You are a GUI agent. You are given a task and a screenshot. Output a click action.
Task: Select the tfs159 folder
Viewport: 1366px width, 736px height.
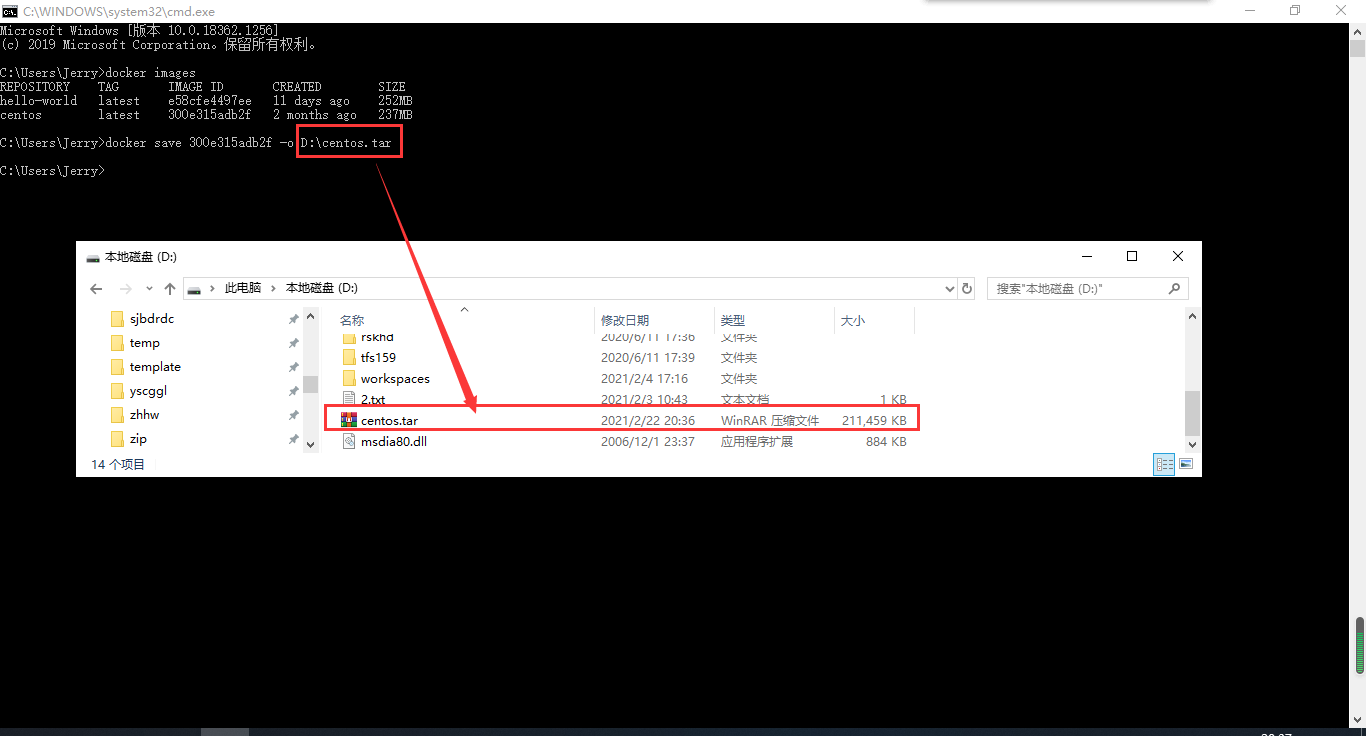pos(378,357)
